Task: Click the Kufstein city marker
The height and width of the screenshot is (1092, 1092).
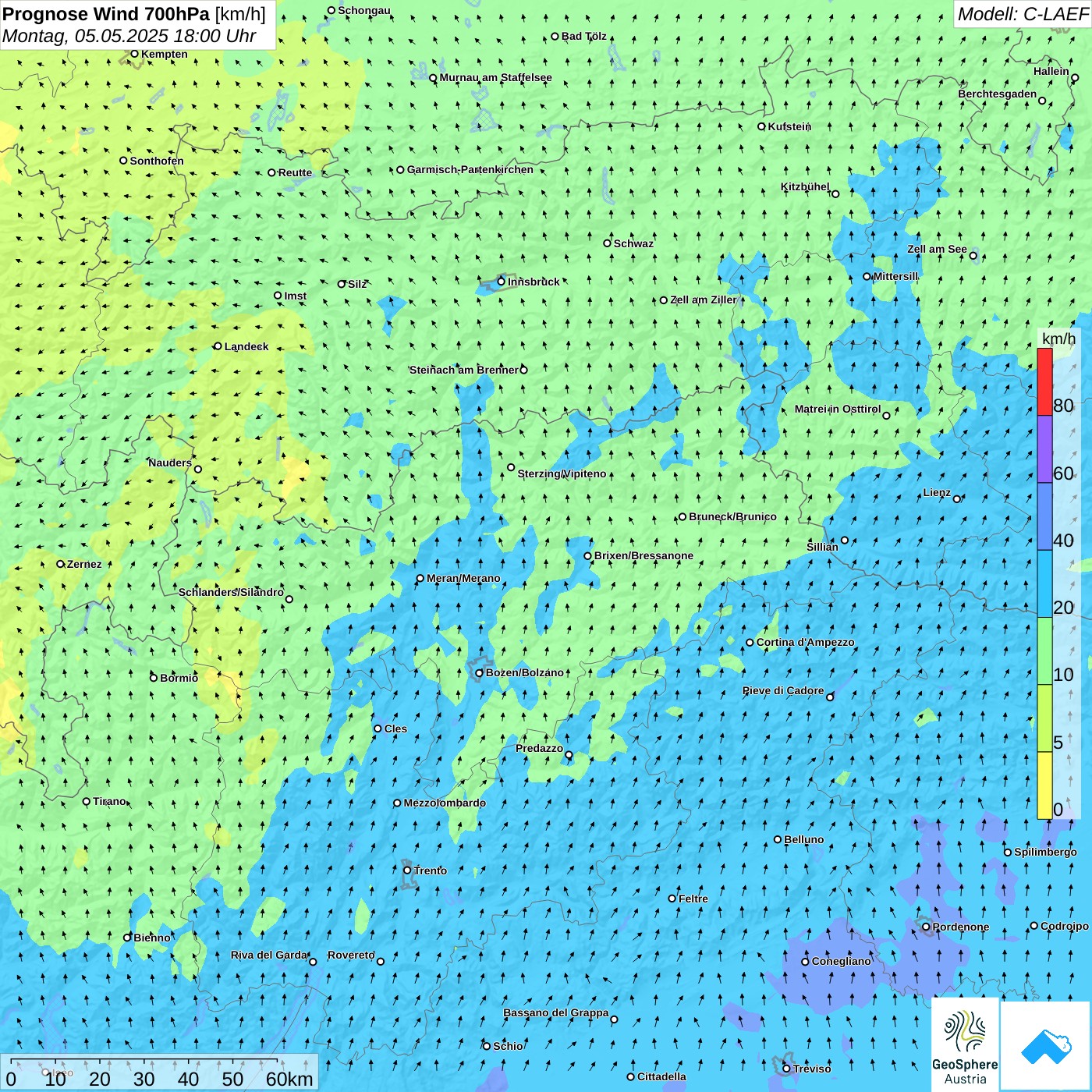Action: 762,126
